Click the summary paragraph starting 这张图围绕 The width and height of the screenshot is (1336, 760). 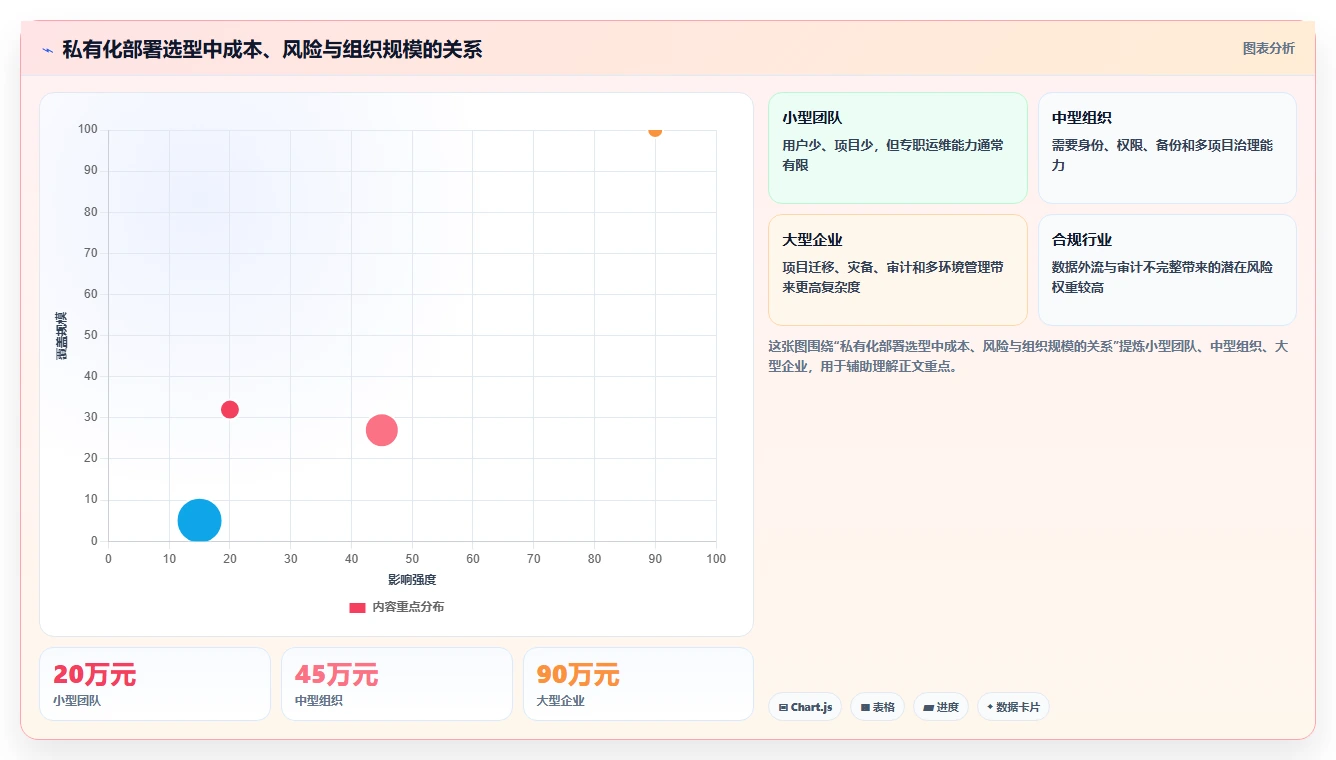1028,356
